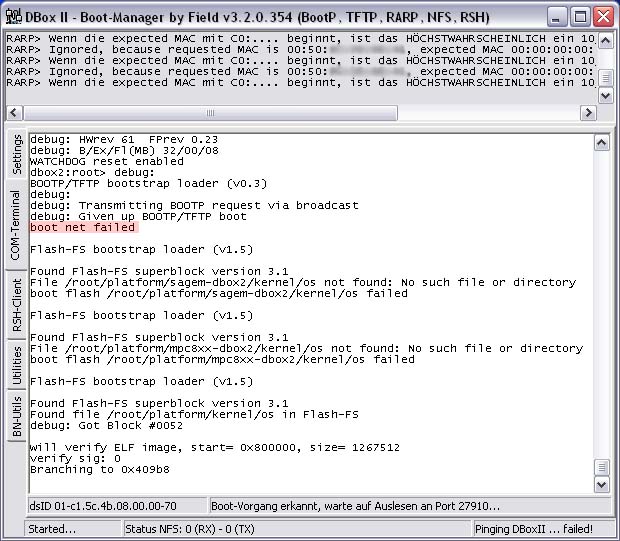Open the RSH-Client tab
This screenshot has height=541, width=620.
click(16, 305)
